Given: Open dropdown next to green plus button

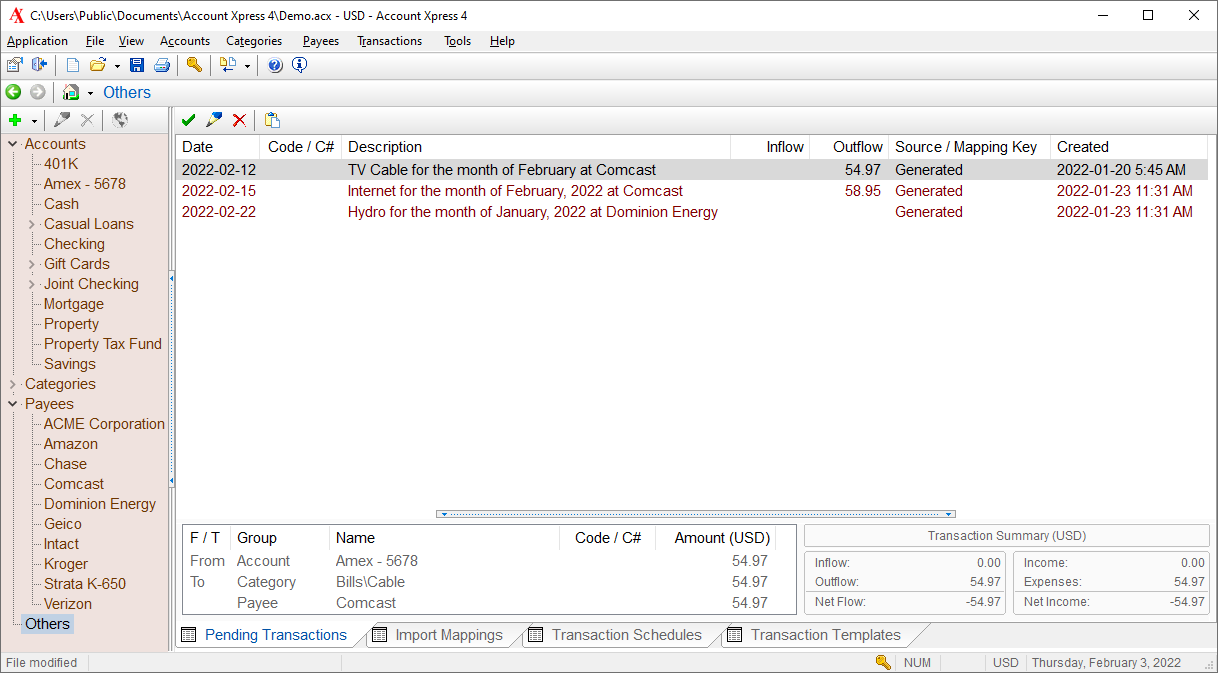Looking at the screenshot, I should coord(34,121).
